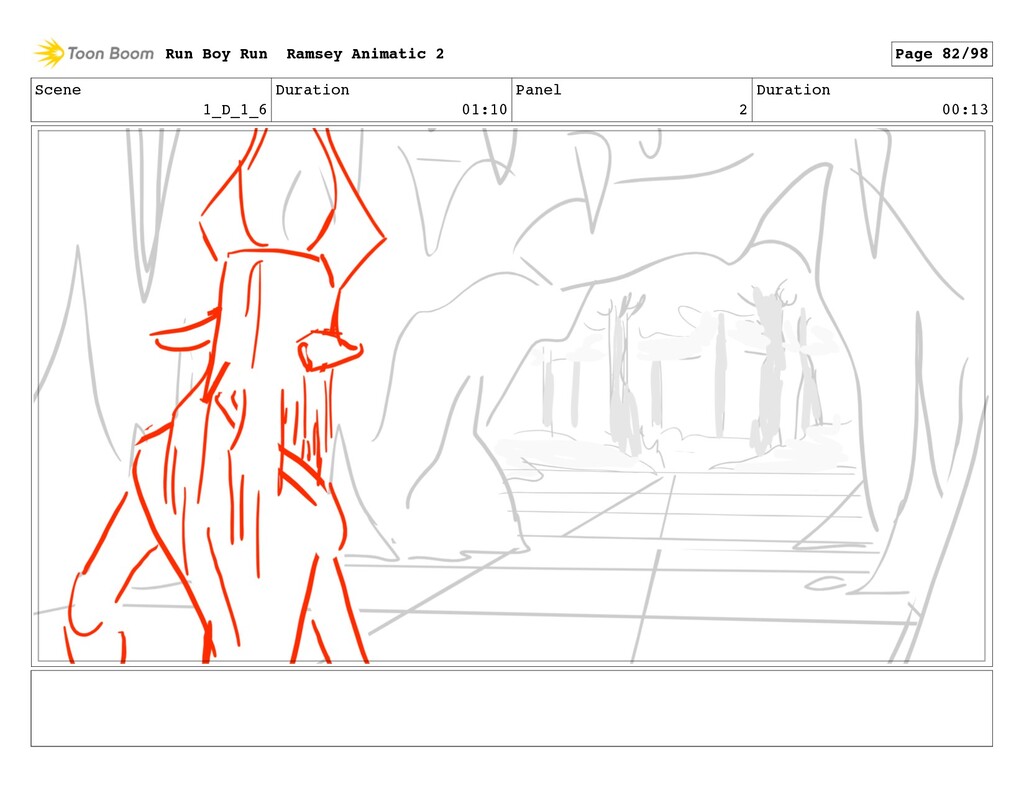The image size is (1024, 793).
Task: Select the 'Duration' label beside the Panel cell
Action: click(793, 90)
